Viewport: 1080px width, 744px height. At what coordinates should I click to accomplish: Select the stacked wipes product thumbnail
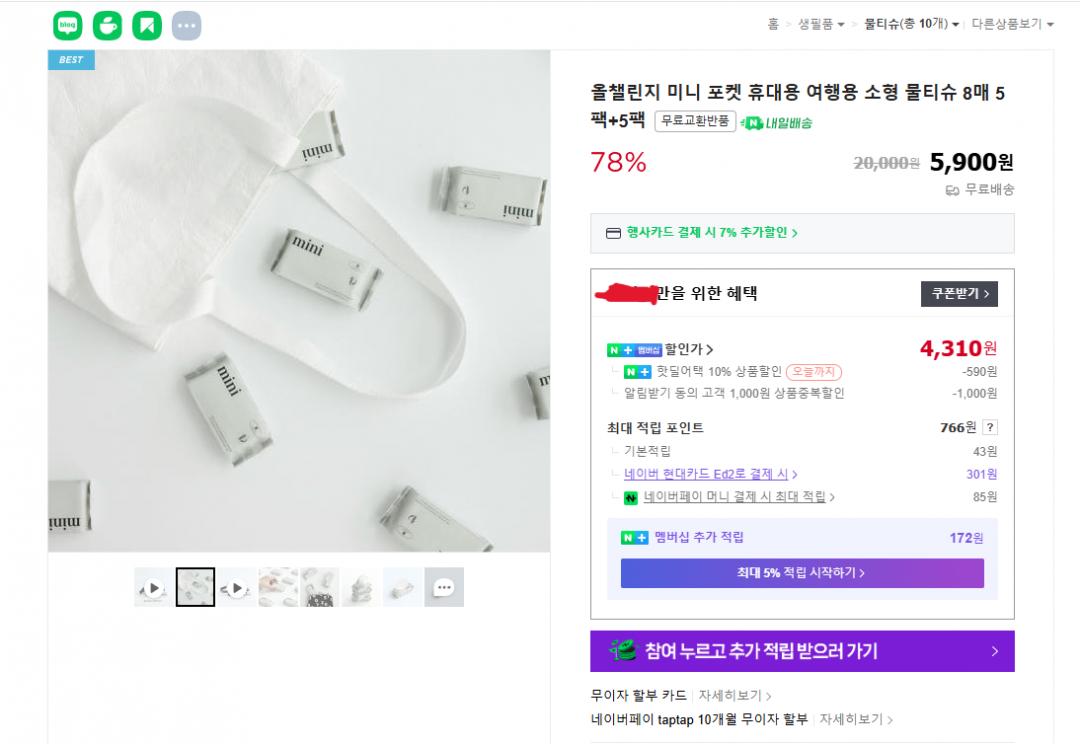pos(361,588)
